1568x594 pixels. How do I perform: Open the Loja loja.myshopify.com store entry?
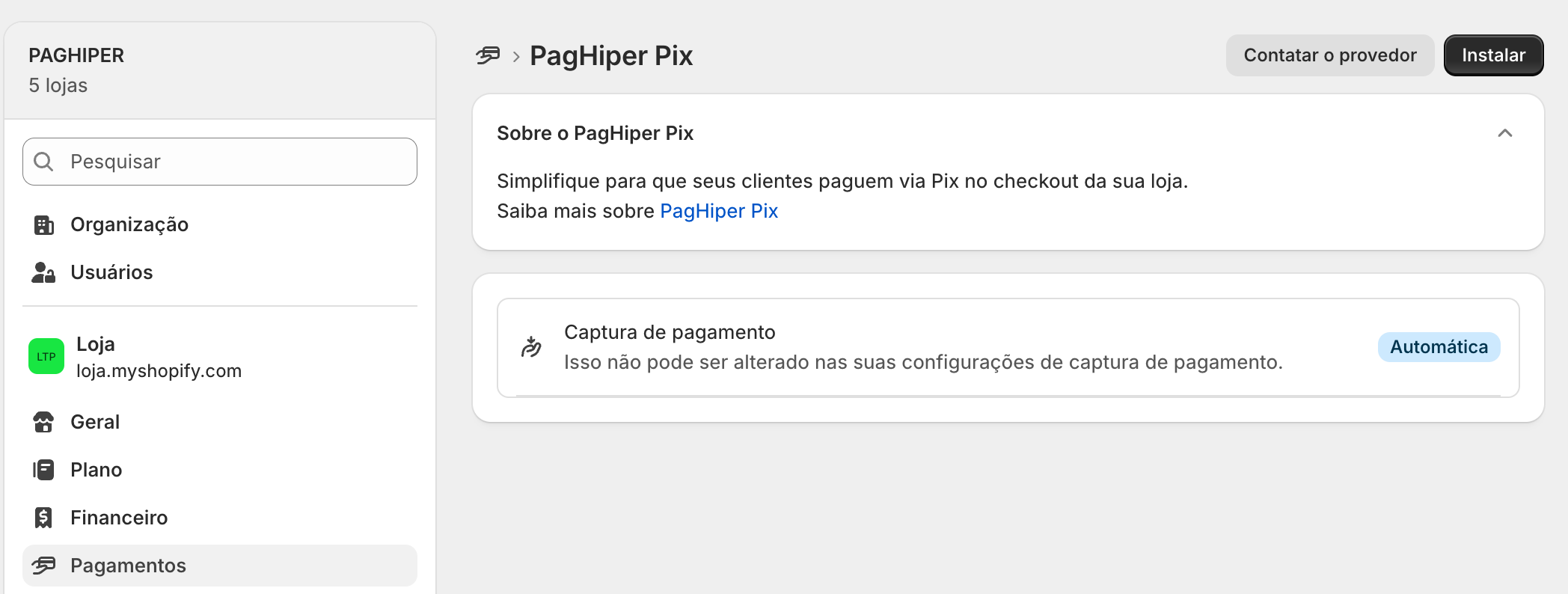pyautogui.click(x=220, y=357)
